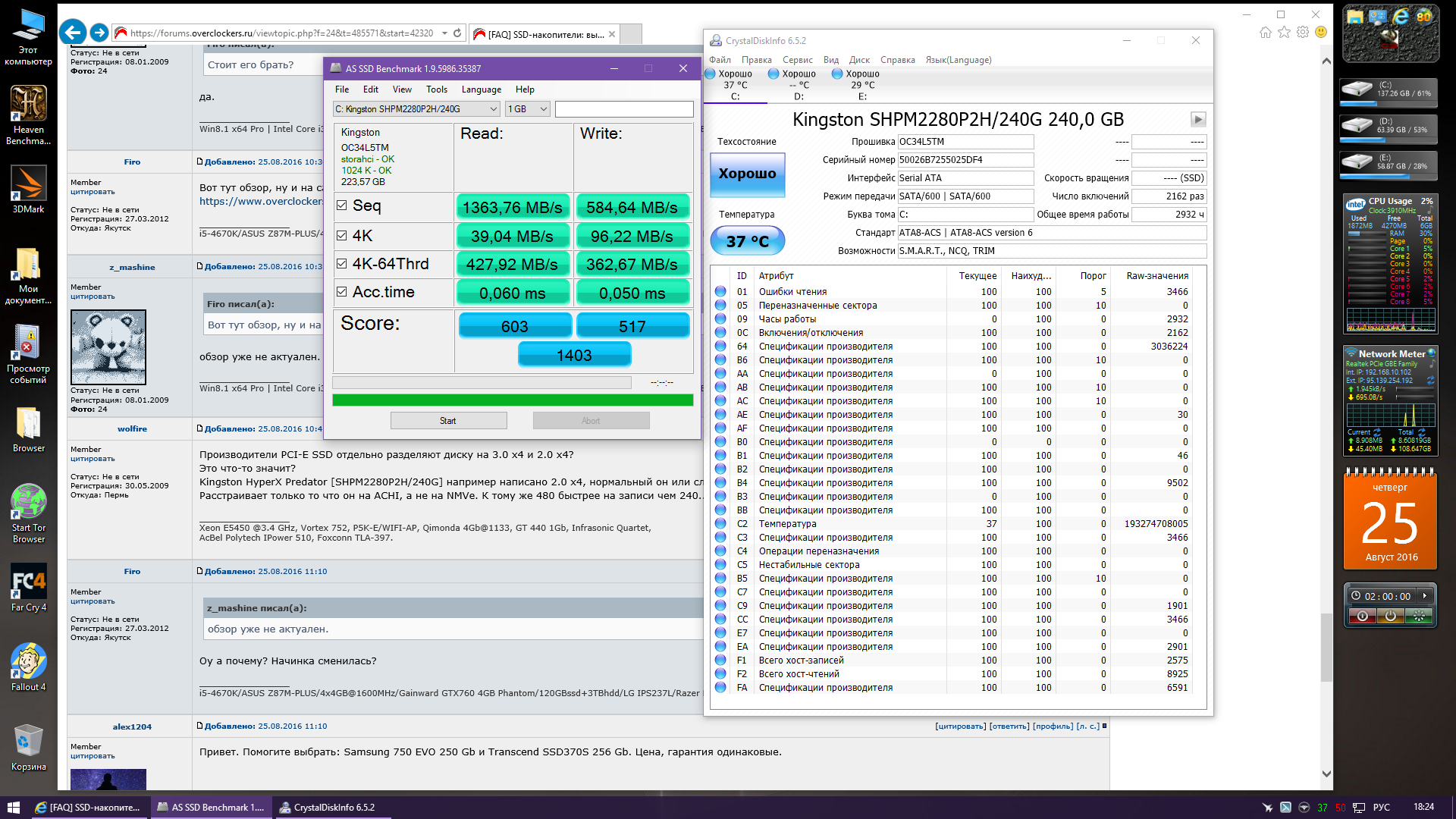1456x819 pixels.
Task: Click the browser back arrow button
Action: [73, 33]
